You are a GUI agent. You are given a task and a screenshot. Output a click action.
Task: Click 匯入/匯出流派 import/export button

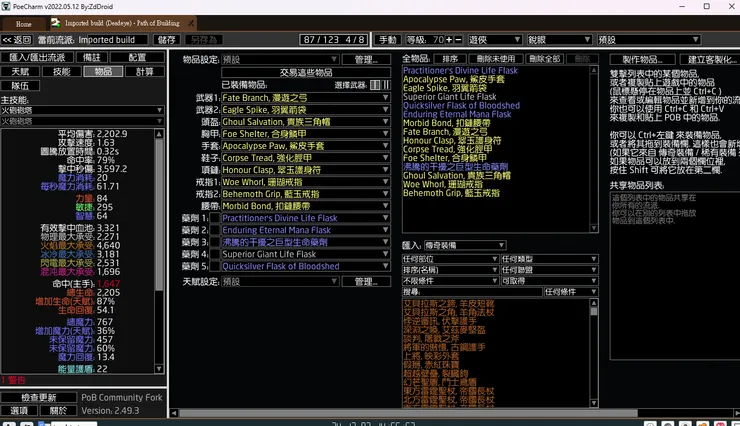(x=37, y=58)
